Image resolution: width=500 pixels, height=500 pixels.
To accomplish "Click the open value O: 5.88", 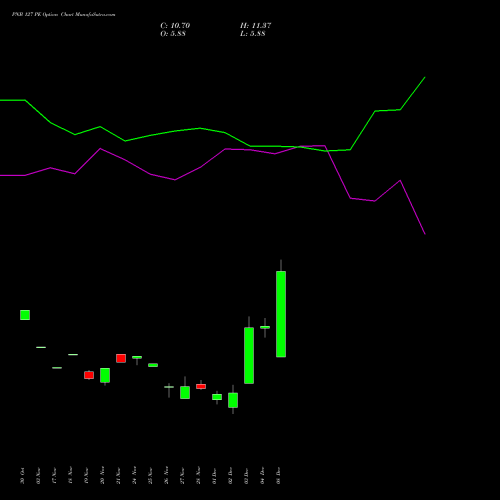I will click(173, 34).
